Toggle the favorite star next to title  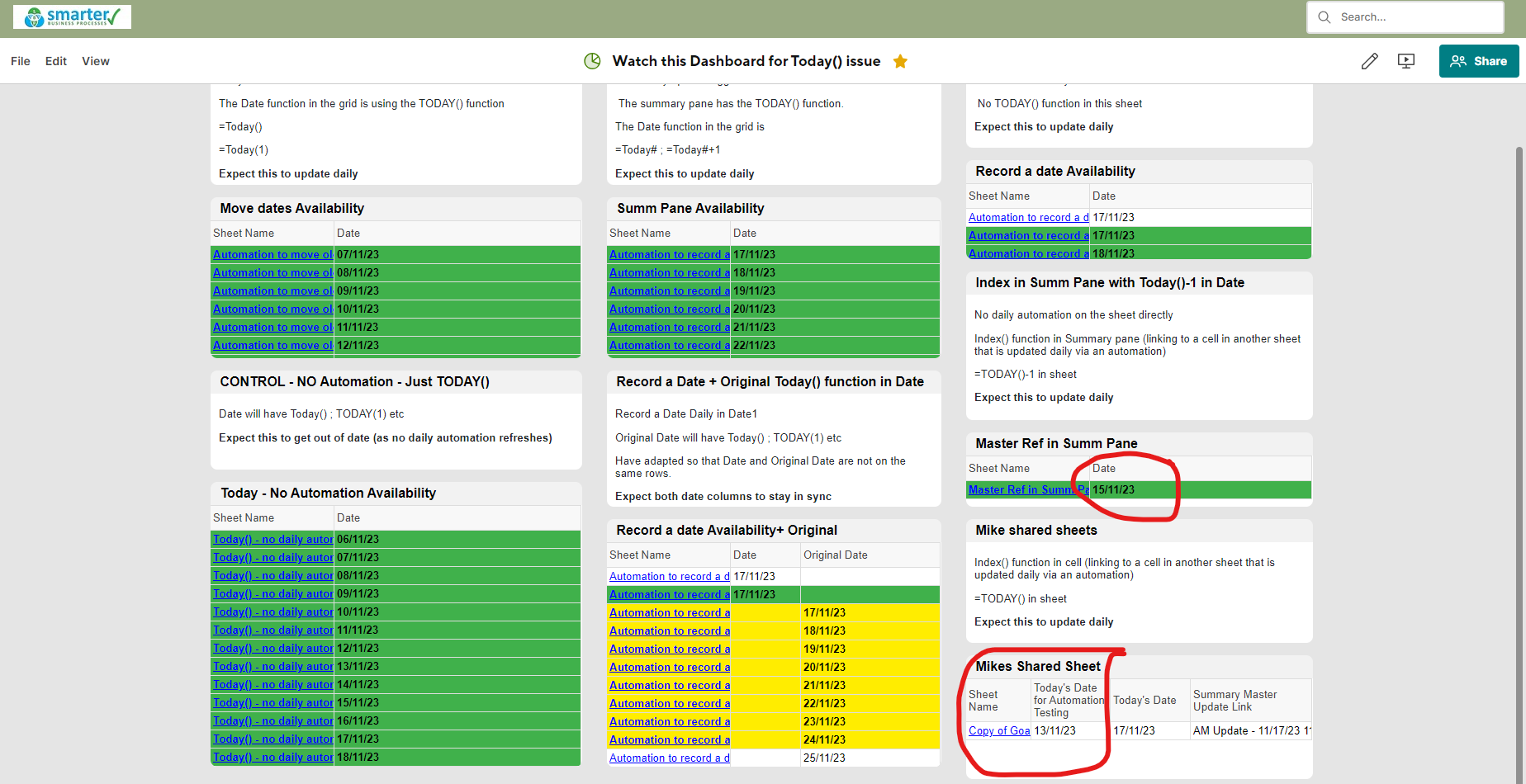coord(900,61)
